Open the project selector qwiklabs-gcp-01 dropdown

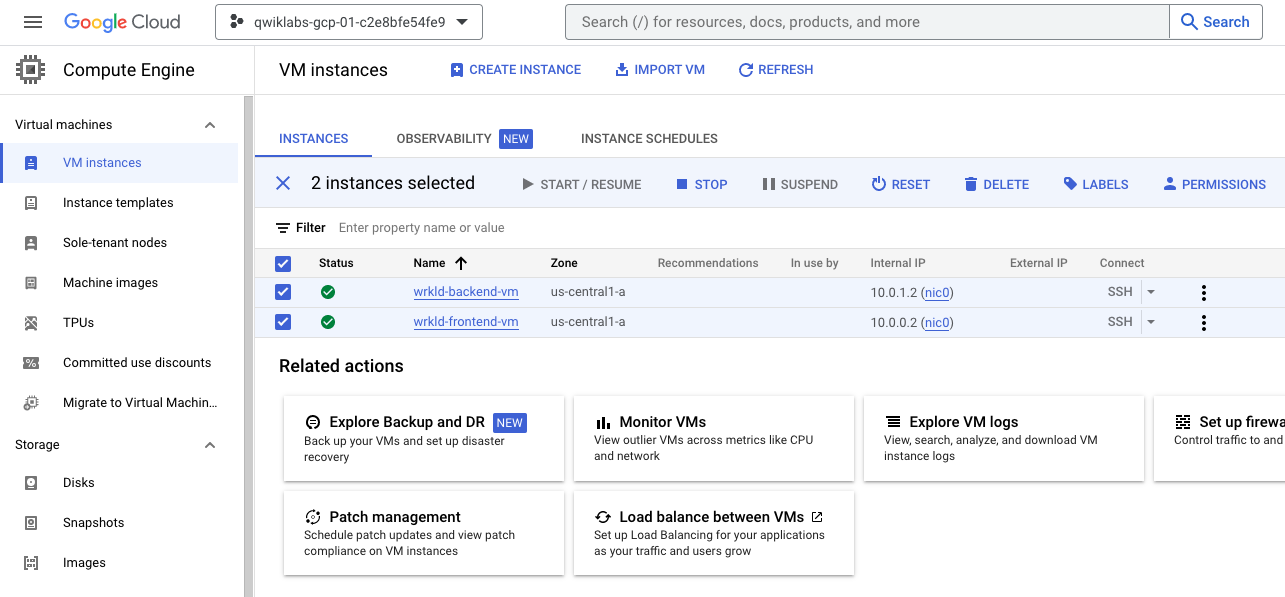[349, 22]
